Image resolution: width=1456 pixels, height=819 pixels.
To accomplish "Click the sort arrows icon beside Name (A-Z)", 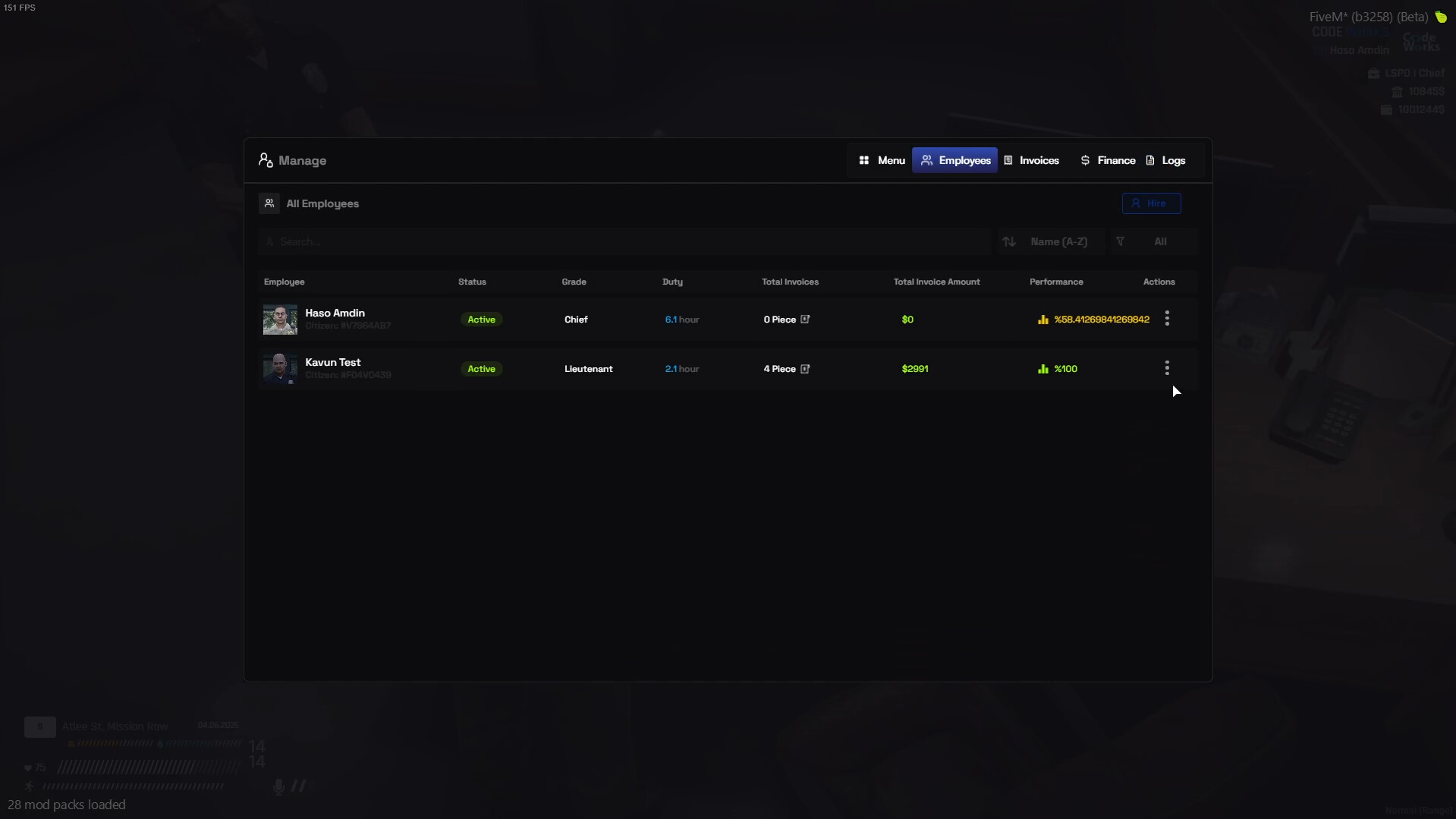I will 1010,241.
